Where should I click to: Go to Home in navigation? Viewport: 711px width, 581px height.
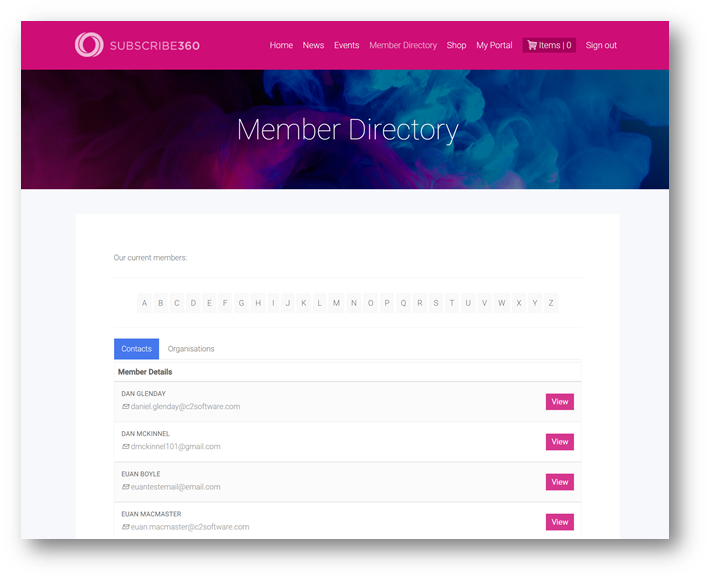tap(281, 45)
